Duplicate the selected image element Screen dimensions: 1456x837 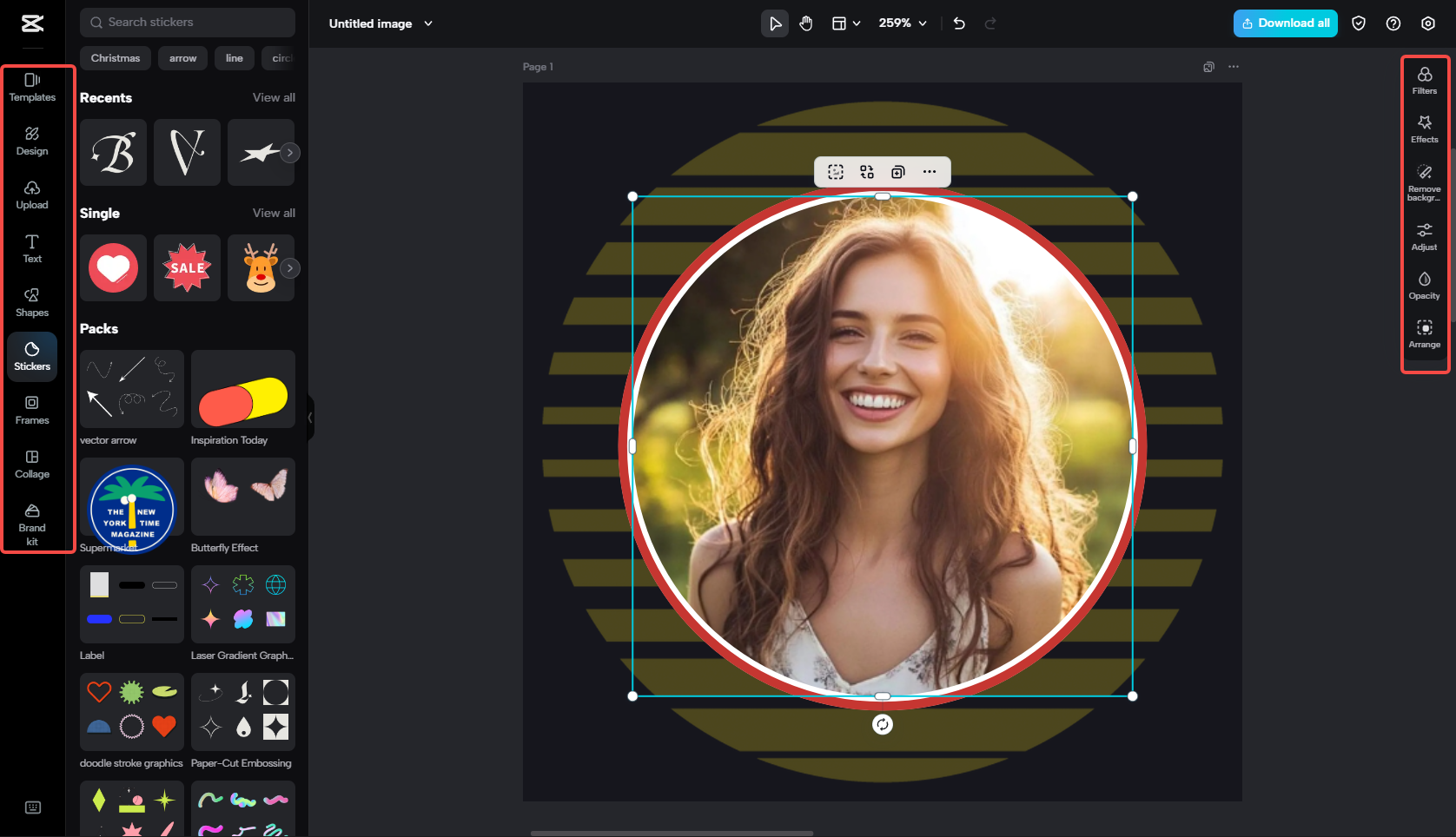click(897, 172)
